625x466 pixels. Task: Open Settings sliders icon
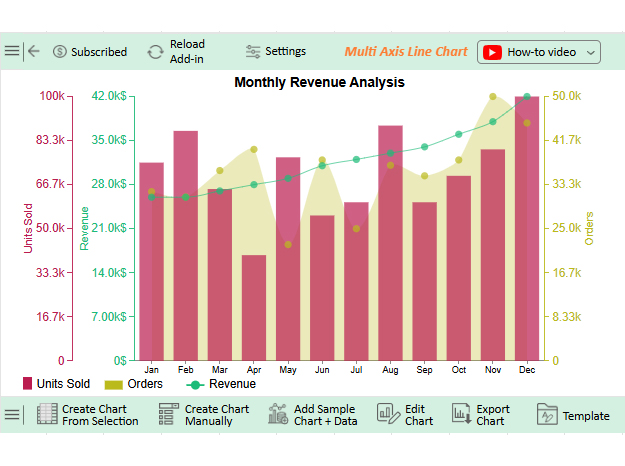[253, 52]
